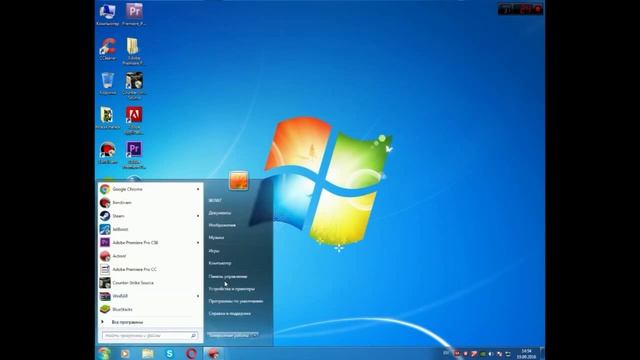Expand the Google Chrome jump list arrow

click(x=198, y=189)
